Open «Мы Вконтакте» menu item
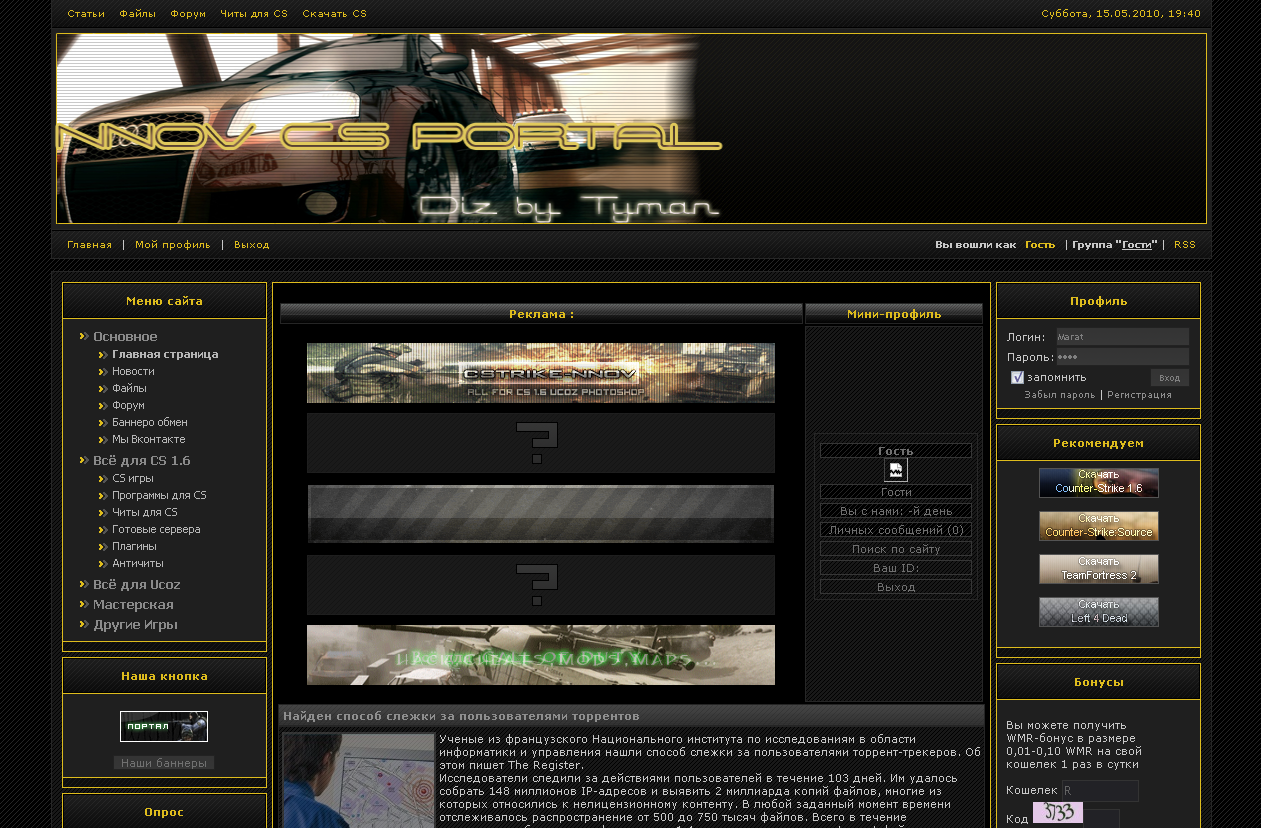This screenshot has height=828, width=1261. click(149, 440)
